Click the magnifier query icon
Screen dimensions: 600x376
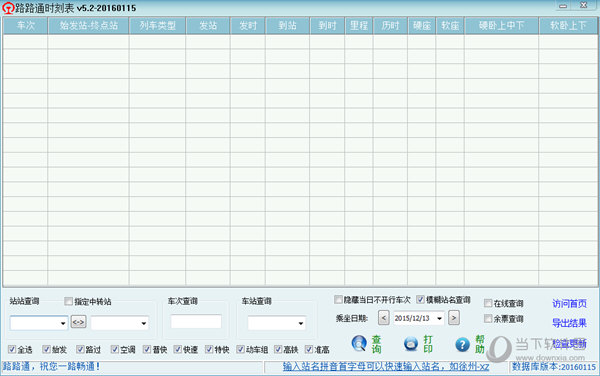click(x=359, y=343)
